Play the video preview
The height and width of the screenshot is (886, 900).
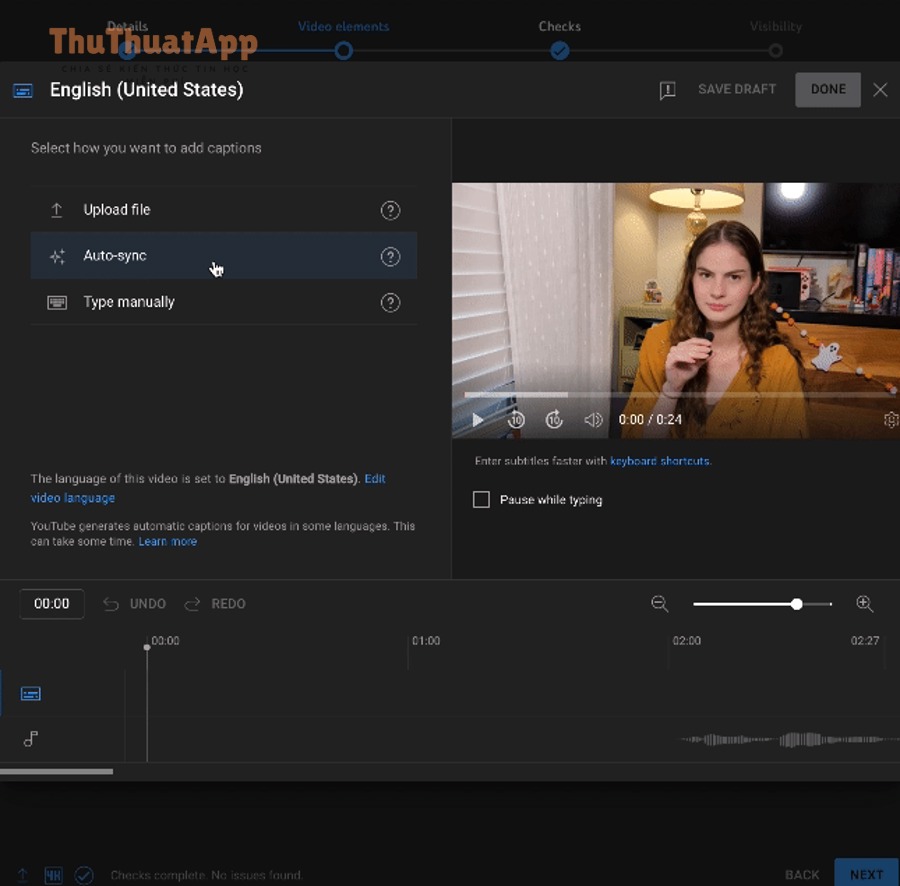477,420
